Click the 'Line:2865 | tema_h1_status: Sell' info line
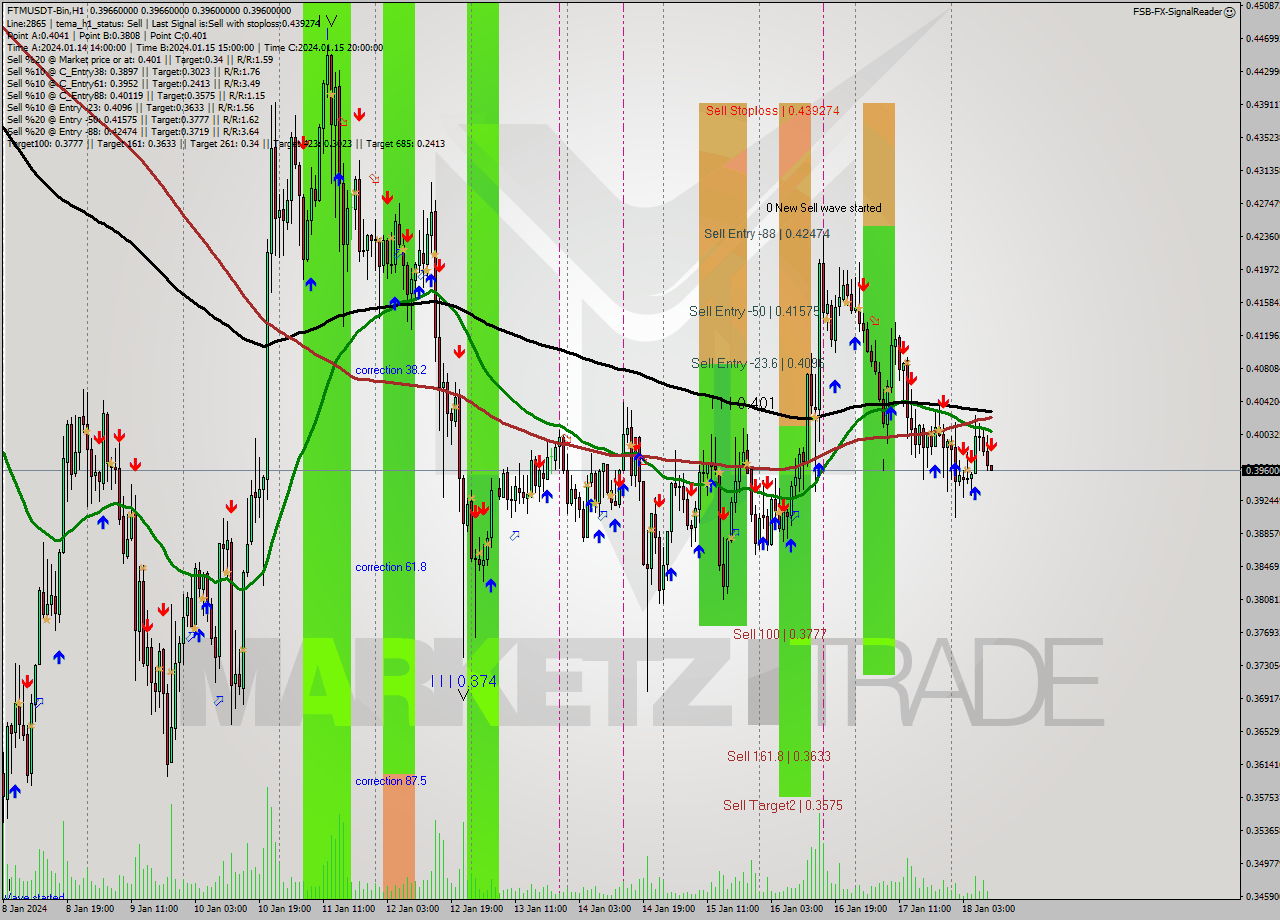 click(164, 23)
